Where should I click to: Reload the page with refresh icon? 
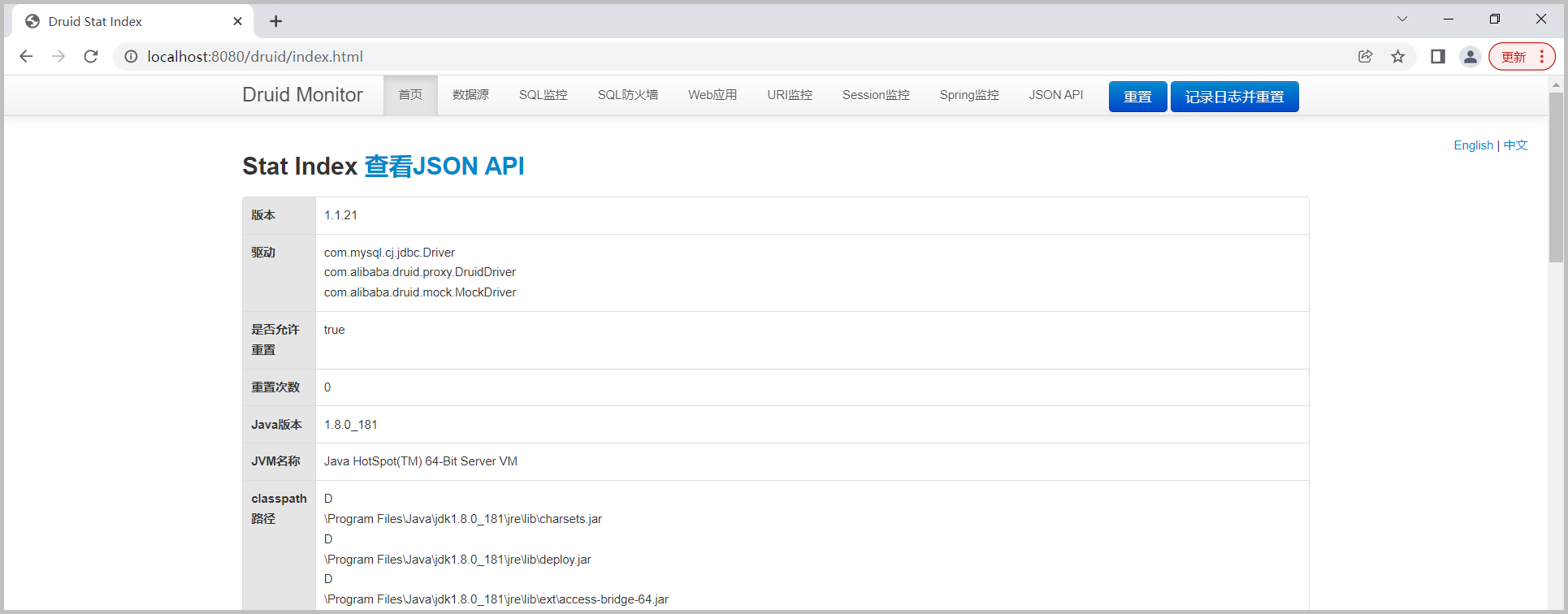coord(91,56)
